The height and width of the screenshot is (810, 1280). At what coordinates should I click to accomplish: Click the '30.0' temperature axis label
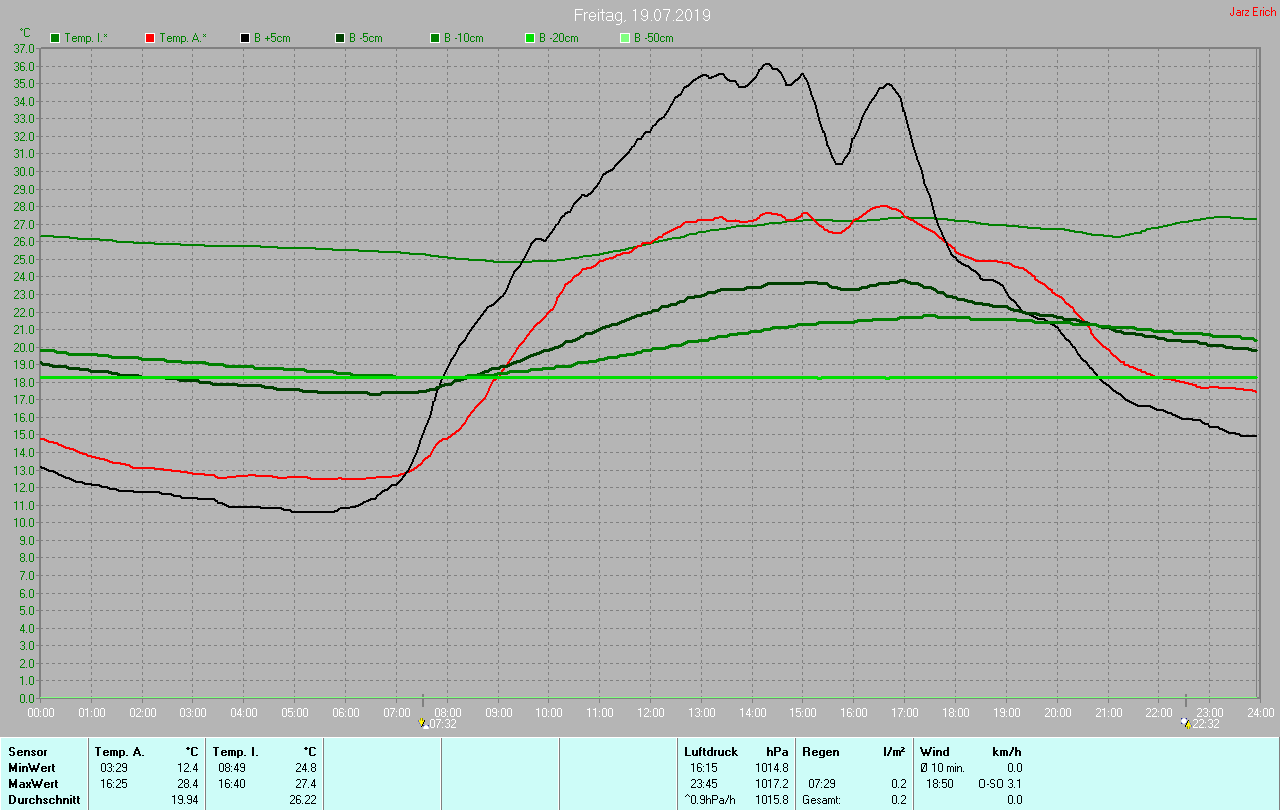[x=23, y=171]
